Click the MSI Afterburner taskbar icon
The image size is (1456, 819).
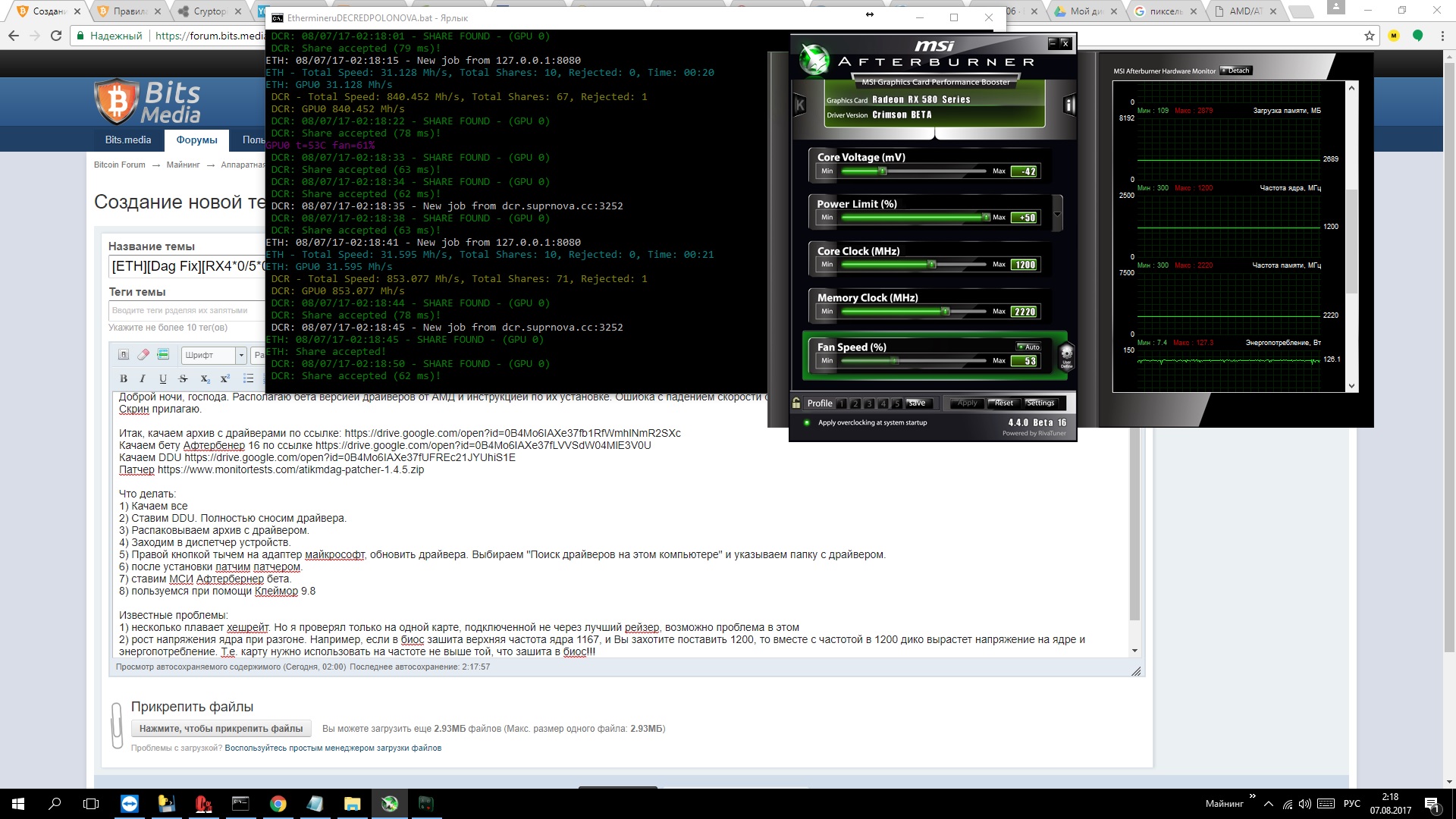390,804
